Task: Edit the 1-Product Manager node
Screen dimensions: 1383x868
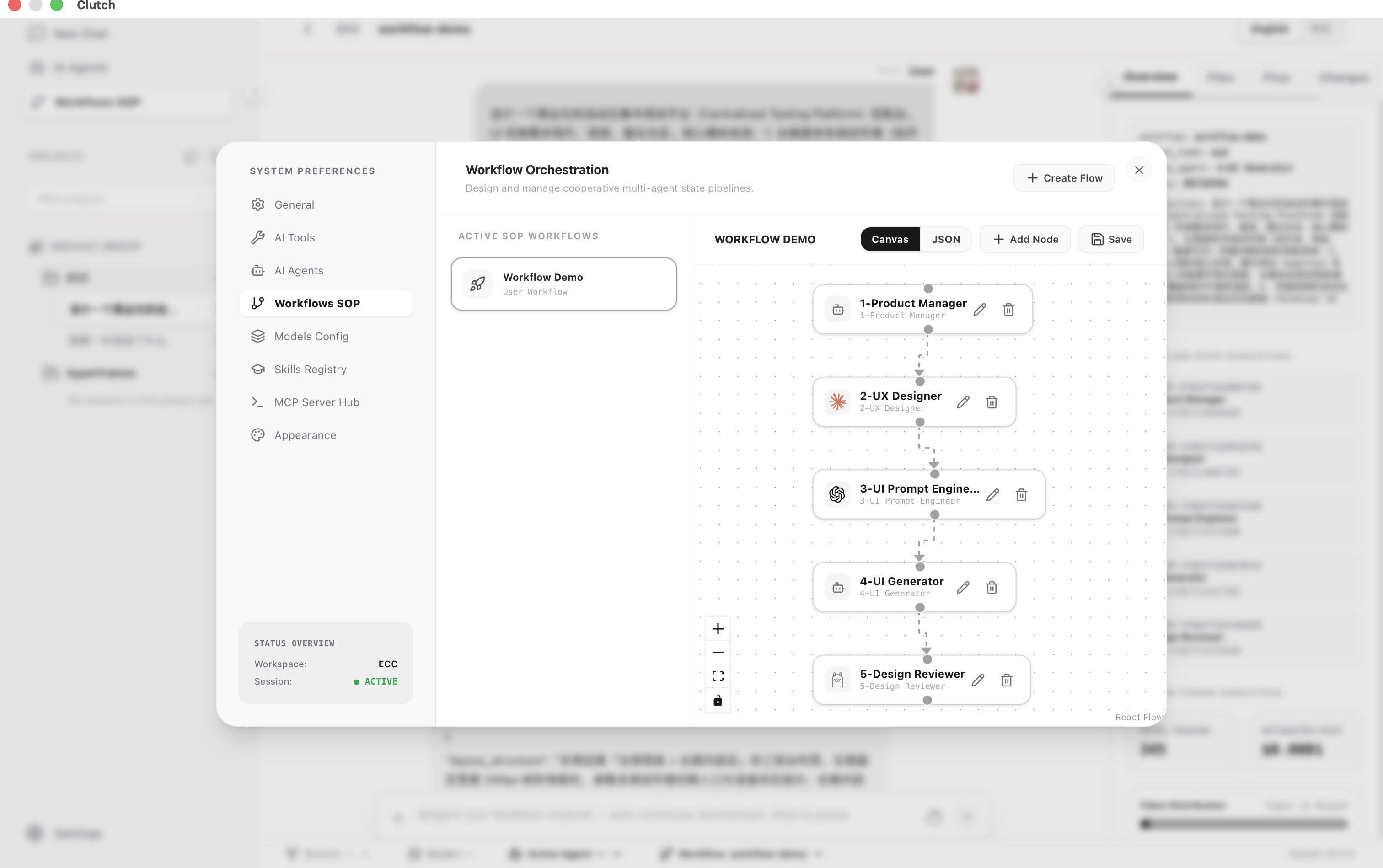Action: coord(980,310)
